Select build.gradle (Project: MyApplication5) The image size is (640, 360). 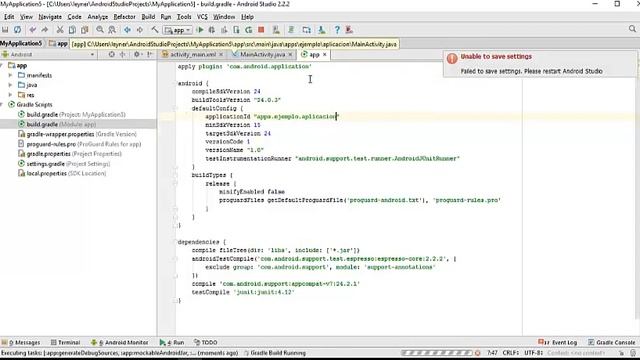coord(72,115)
